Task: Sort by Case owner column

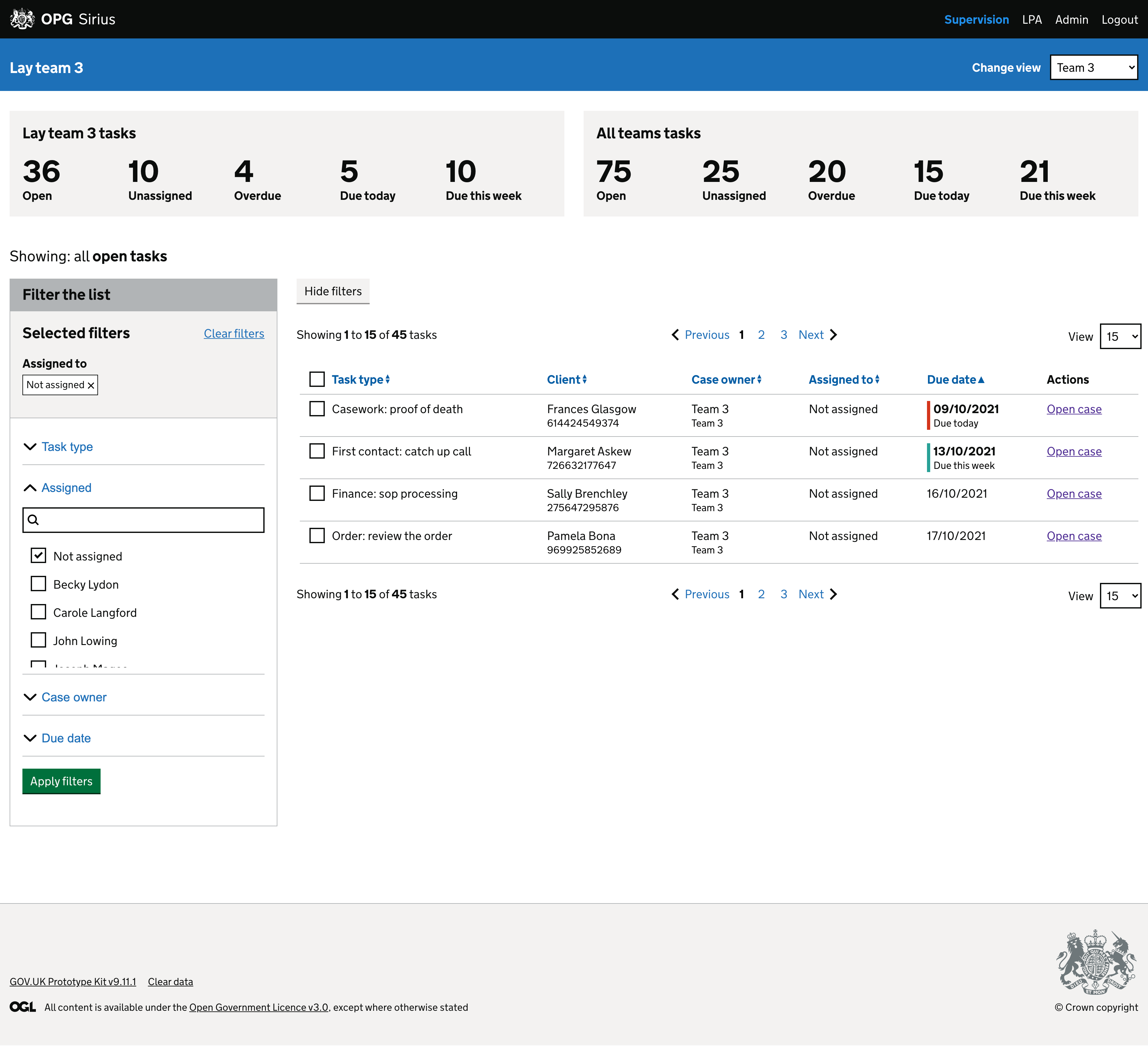Action: tap(726, 380)
